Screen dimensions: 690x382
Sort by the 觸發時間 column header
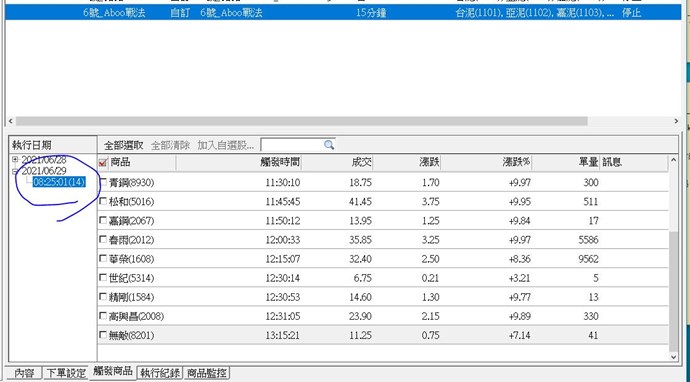tap(239, 162)
